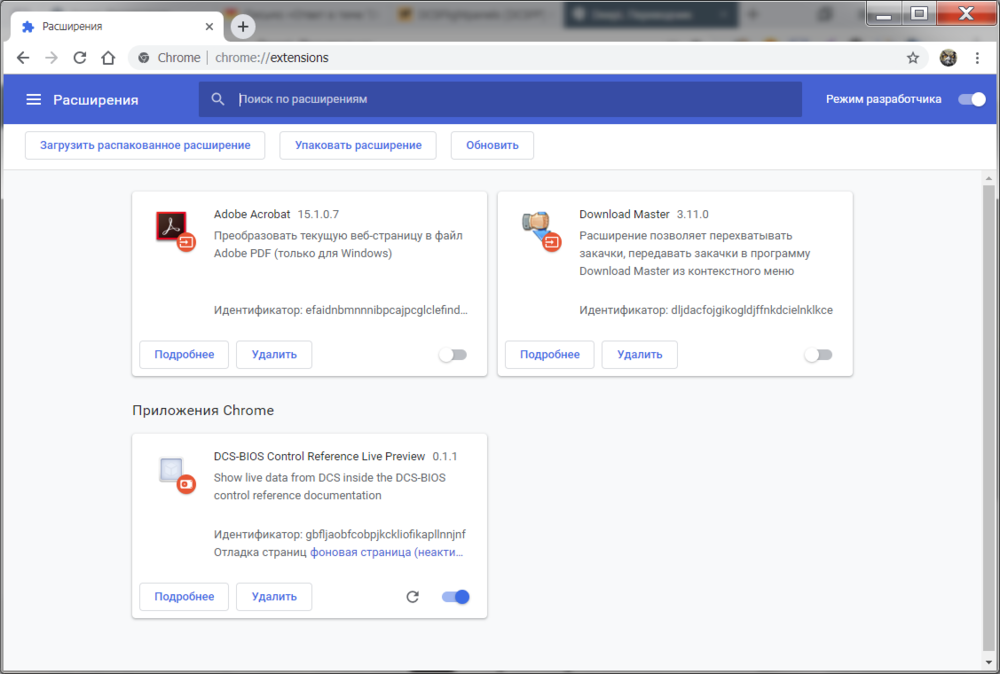The width and height of the screenshot is (1000, 674).
Task: Click the search magnifier icon
Action: click(217, 99)
